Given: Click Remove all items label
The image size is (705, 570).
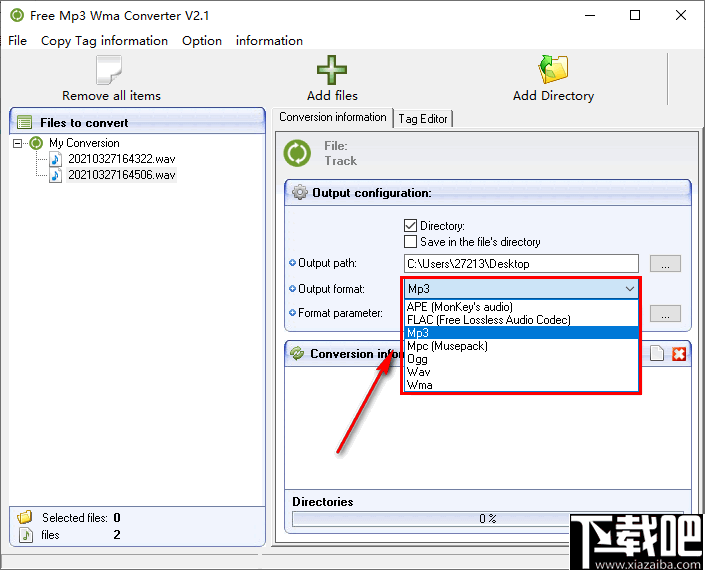Looking at the screenshot, I should [111, 96].
